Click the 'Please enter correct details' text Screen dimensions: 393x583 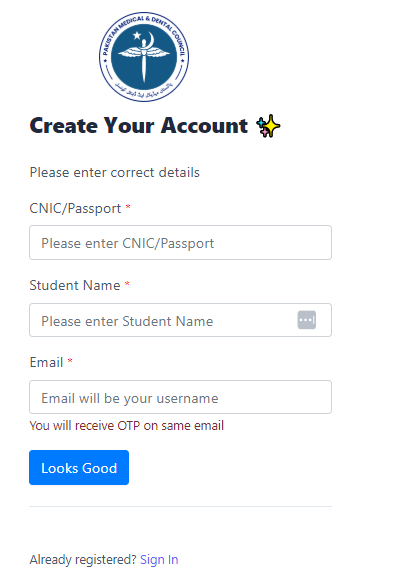pyautogui.click(x=115, y=173)
